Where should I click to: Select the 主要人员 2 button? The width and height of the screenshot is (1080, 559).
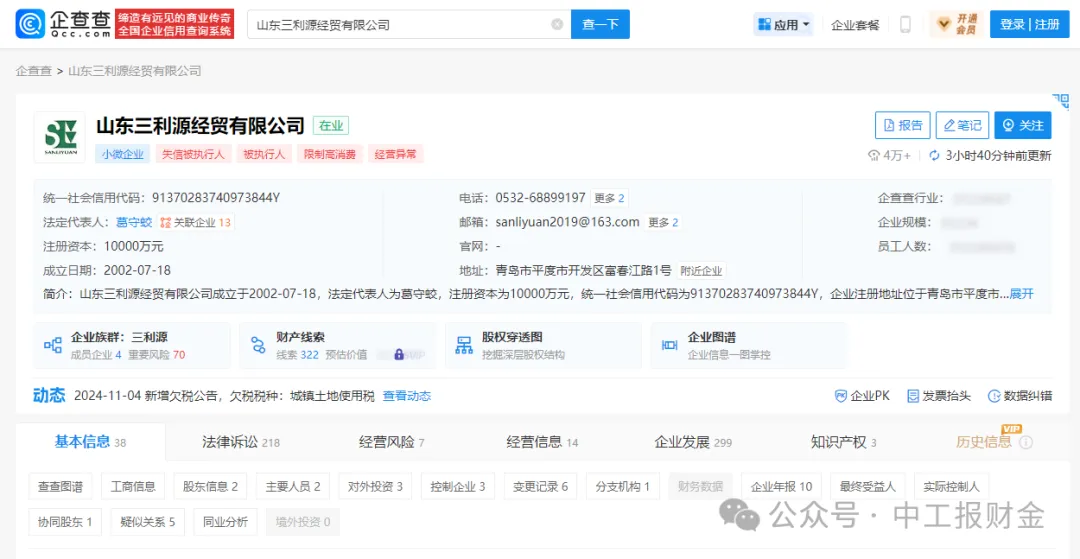293,487
